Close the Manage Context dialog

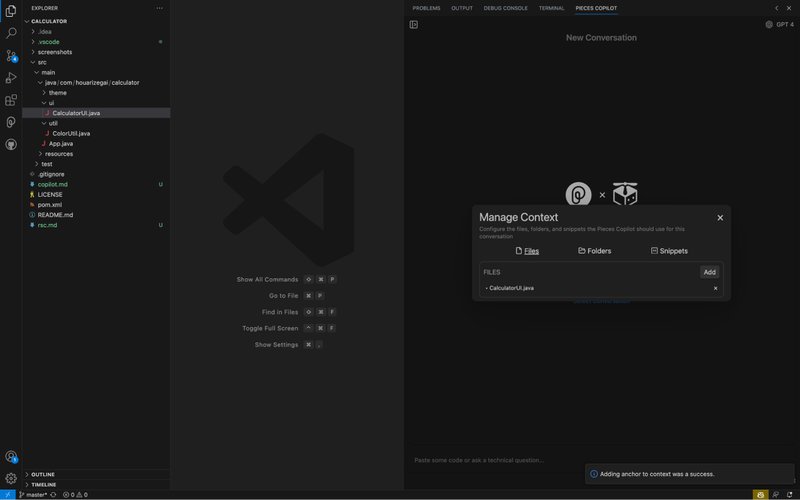coord(720,218)
